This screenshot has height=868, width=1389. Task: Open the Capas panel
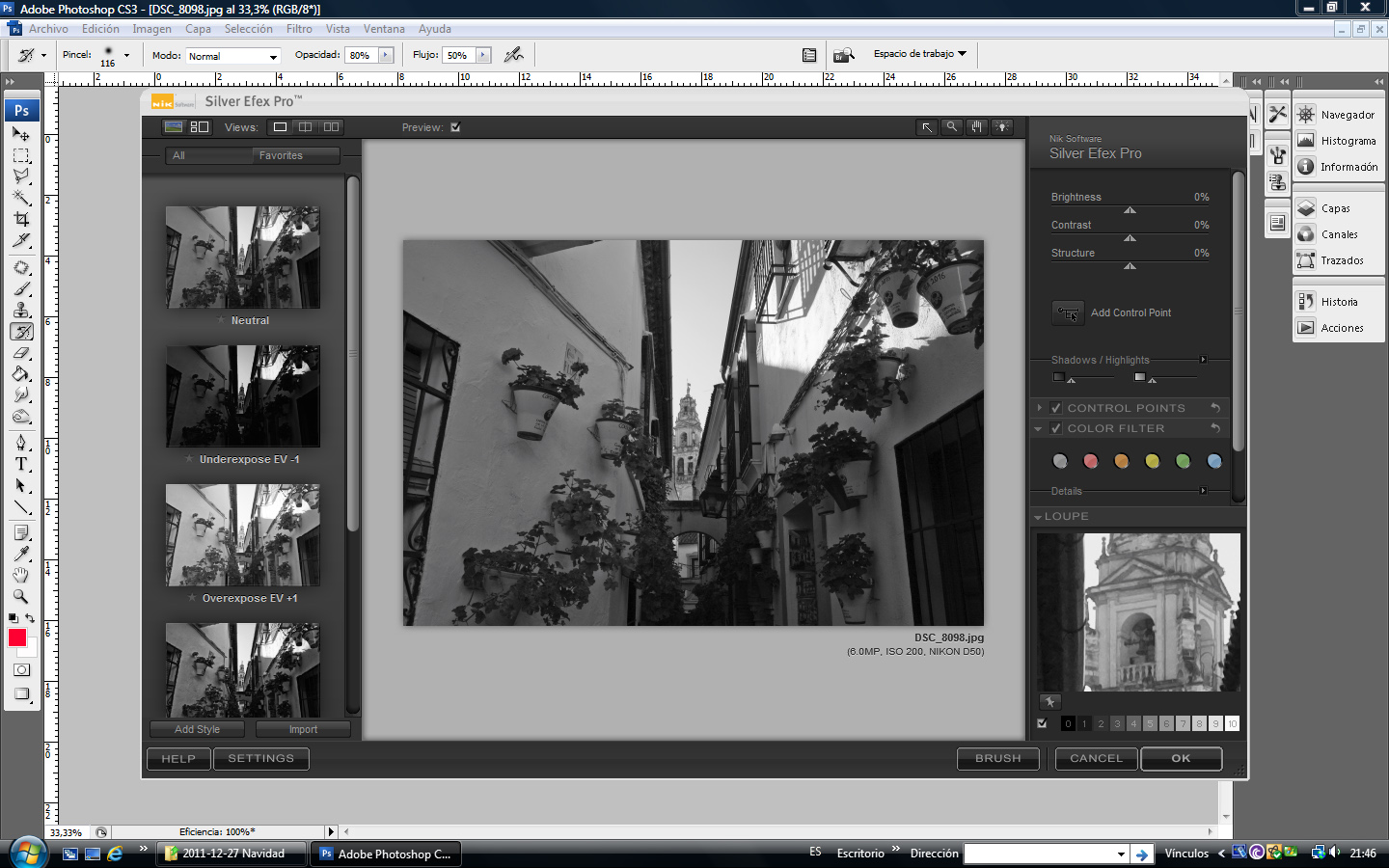tap(1337, 208)
